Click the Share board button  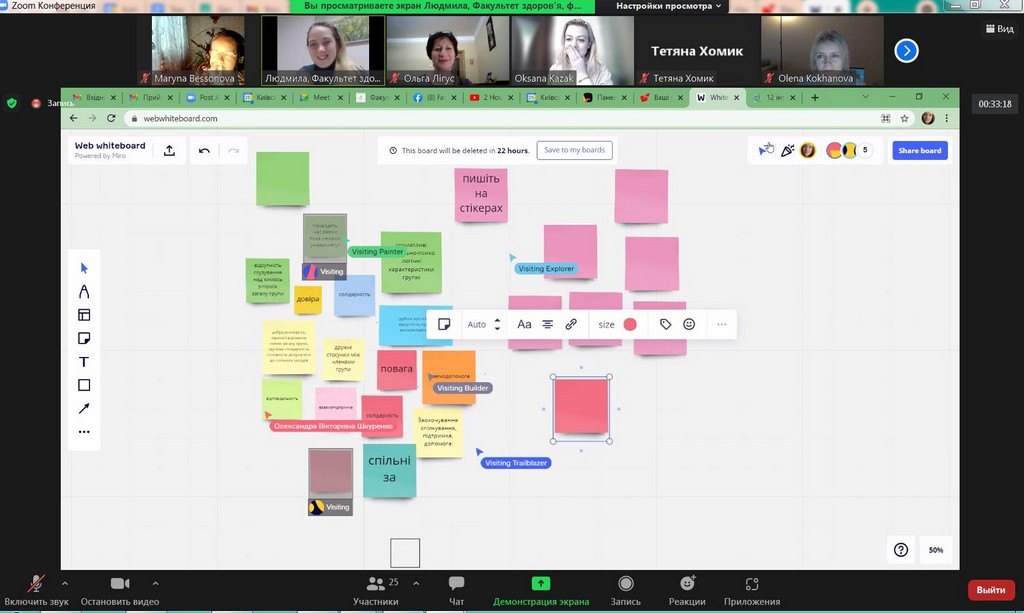tap(919, 150)
